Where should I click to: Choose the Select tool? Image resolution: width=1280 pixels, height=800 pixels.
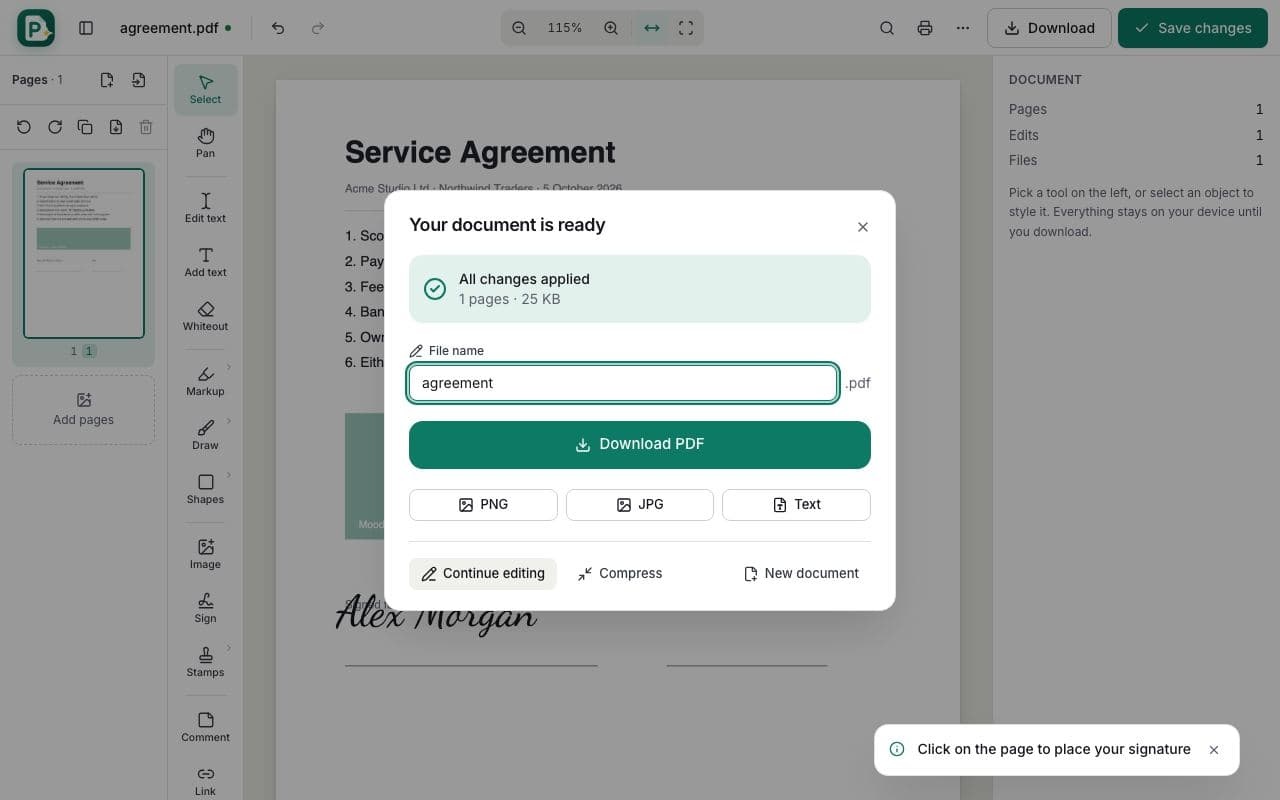(x=205, y=89)
